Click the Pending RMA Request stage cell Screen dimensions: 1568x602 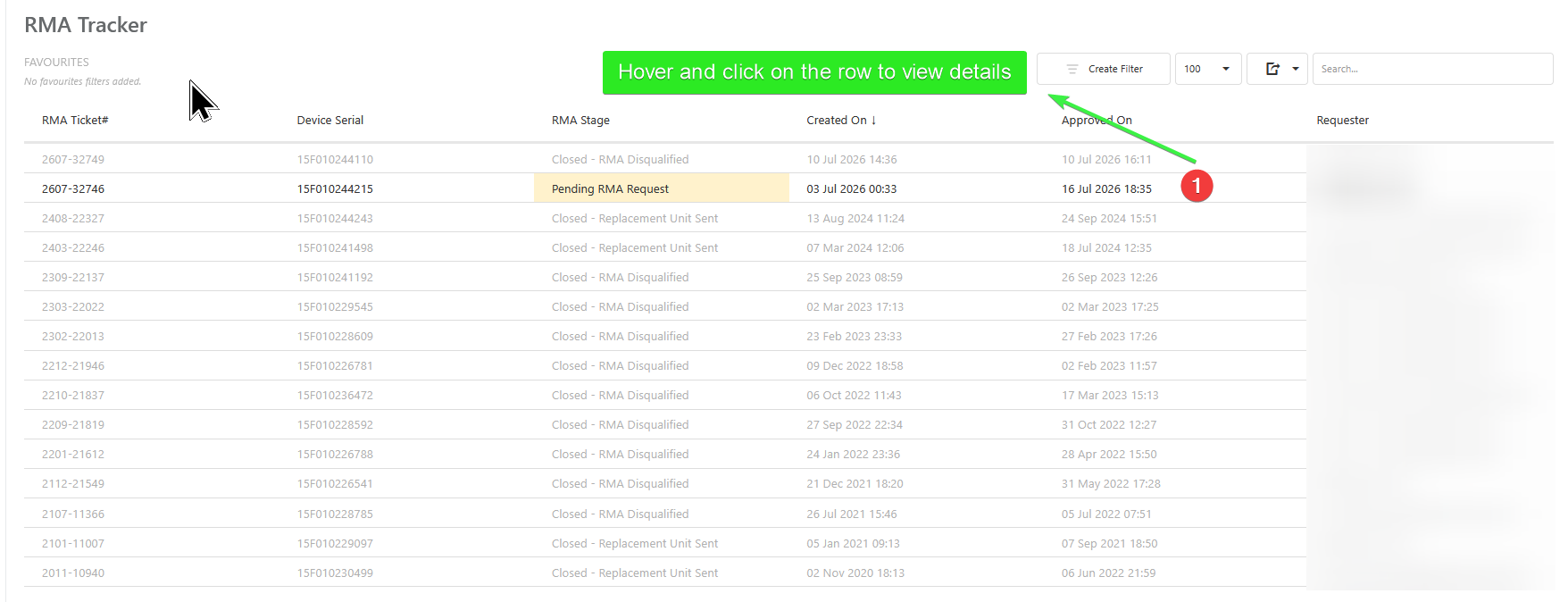[662, 188]
